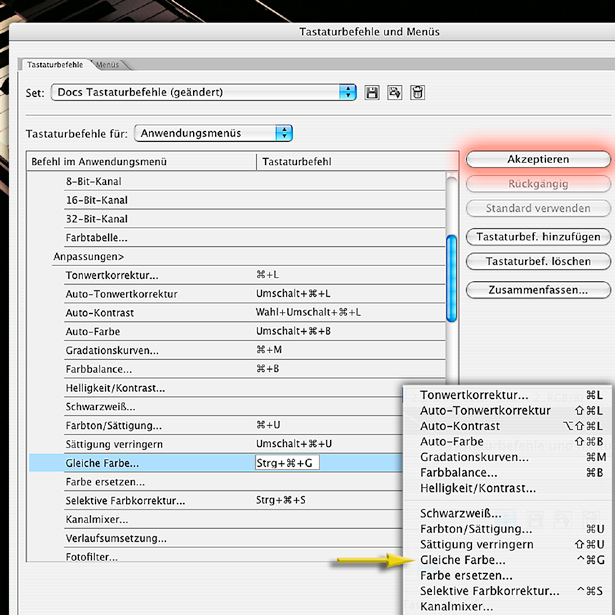Choose Gleiche Farbe in popup menu

(463, 560)
